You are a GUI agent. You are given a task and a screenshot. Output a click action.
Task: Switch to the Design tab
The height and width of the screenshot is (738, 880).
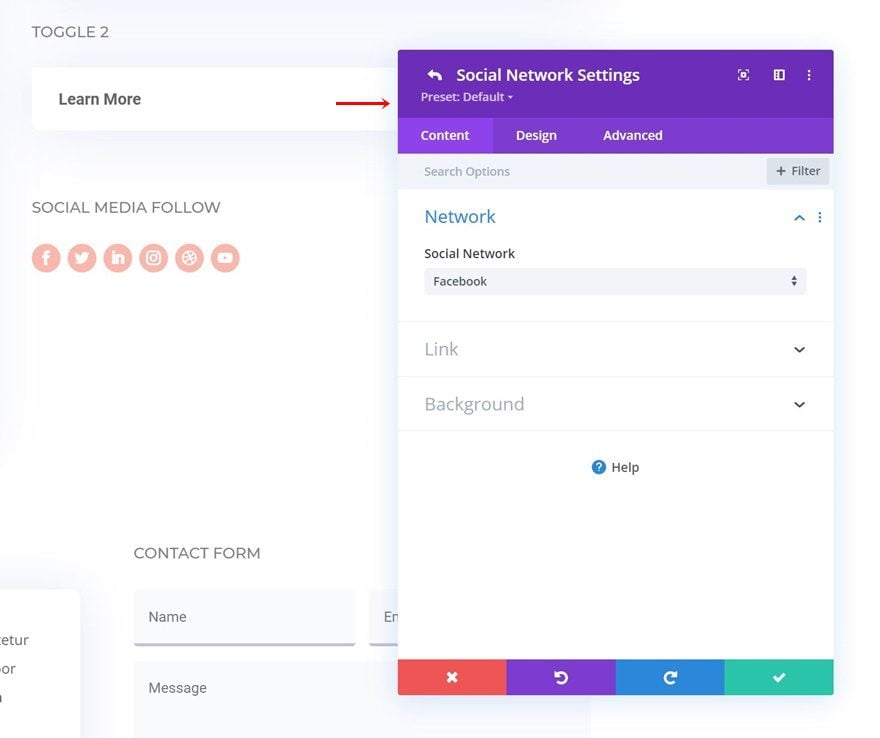pos(536,136)
